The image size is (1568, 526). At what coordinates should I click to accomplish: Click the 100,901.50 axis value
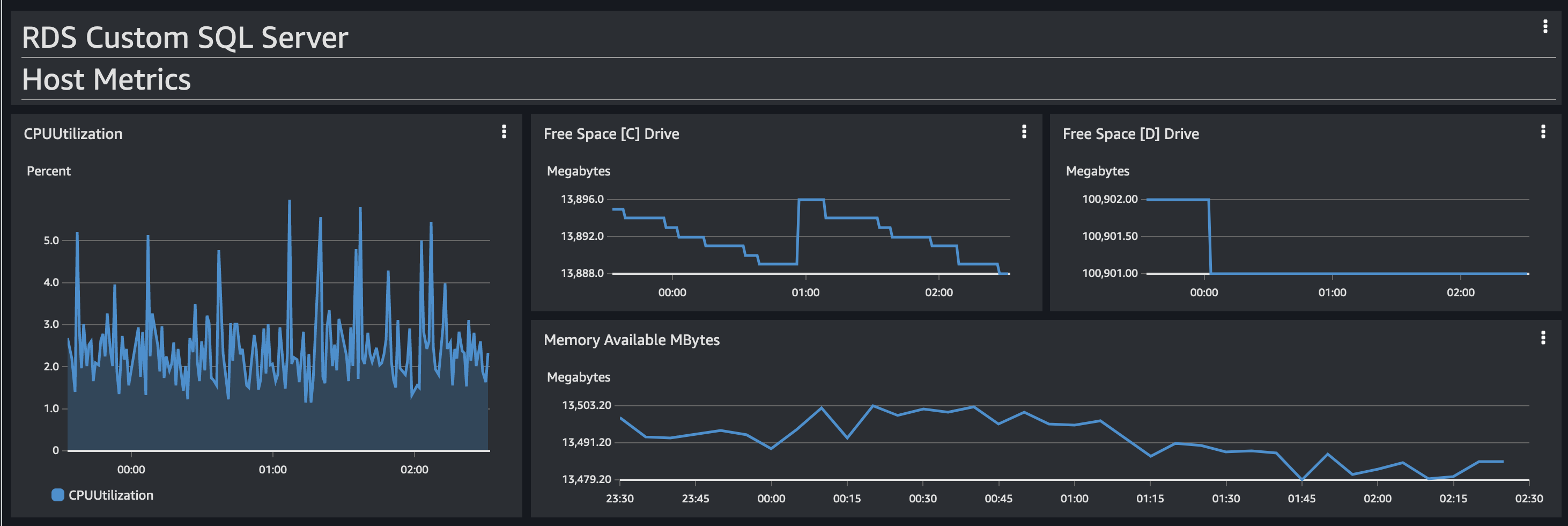1110,237
